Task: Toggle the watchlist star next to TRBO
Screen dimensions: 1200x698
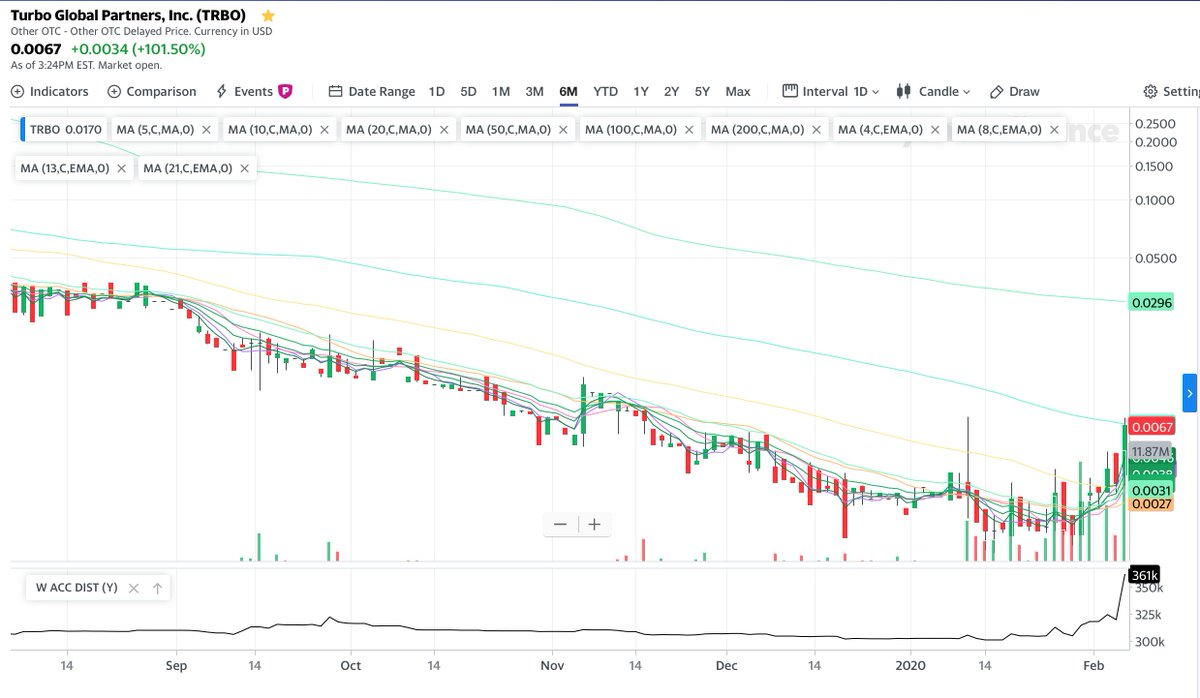Action: tap(267, 16)
